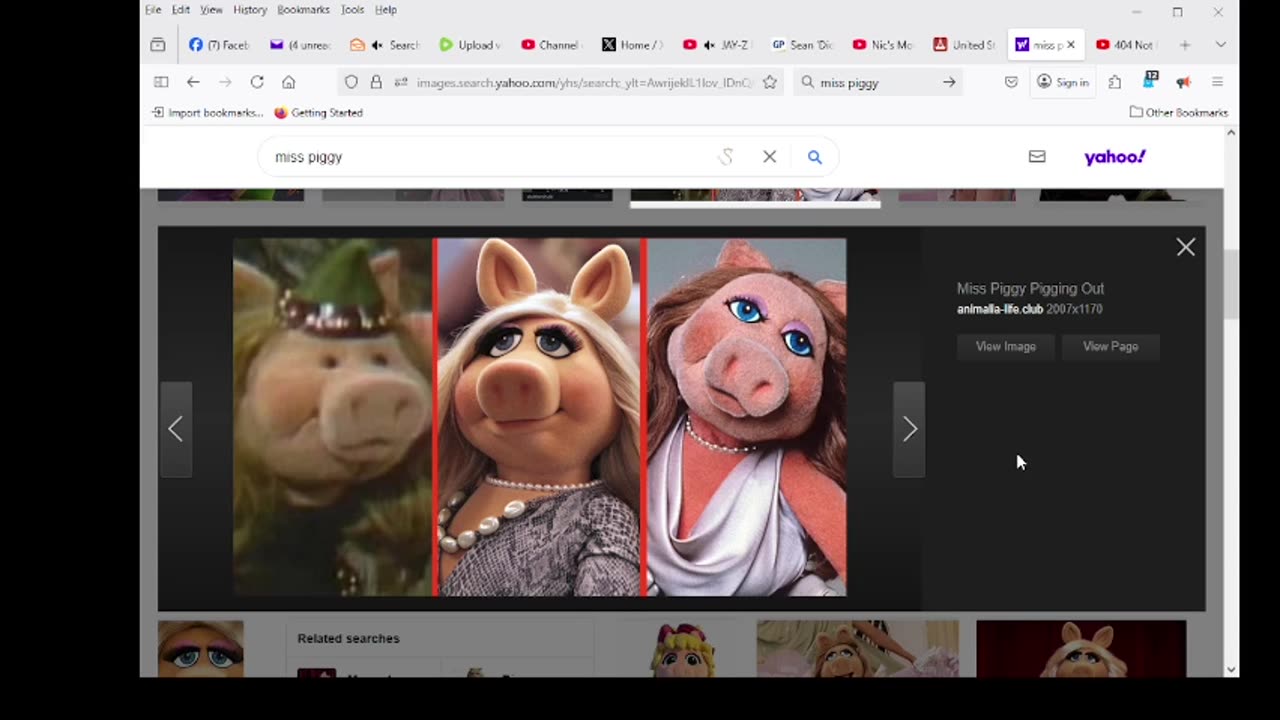
Task: Open Import bookmarks link
Action: click(x=208, y=112)
